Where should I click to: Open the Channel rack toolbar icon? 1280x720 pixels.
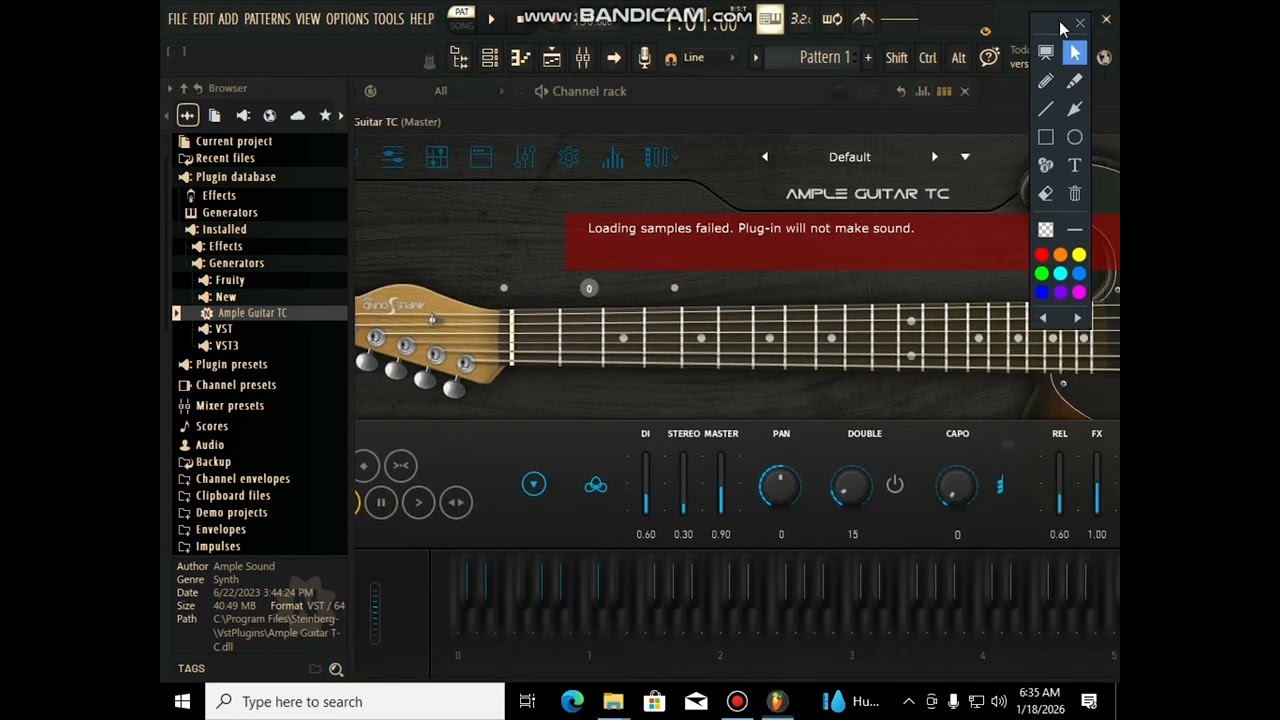coord(490,58)
